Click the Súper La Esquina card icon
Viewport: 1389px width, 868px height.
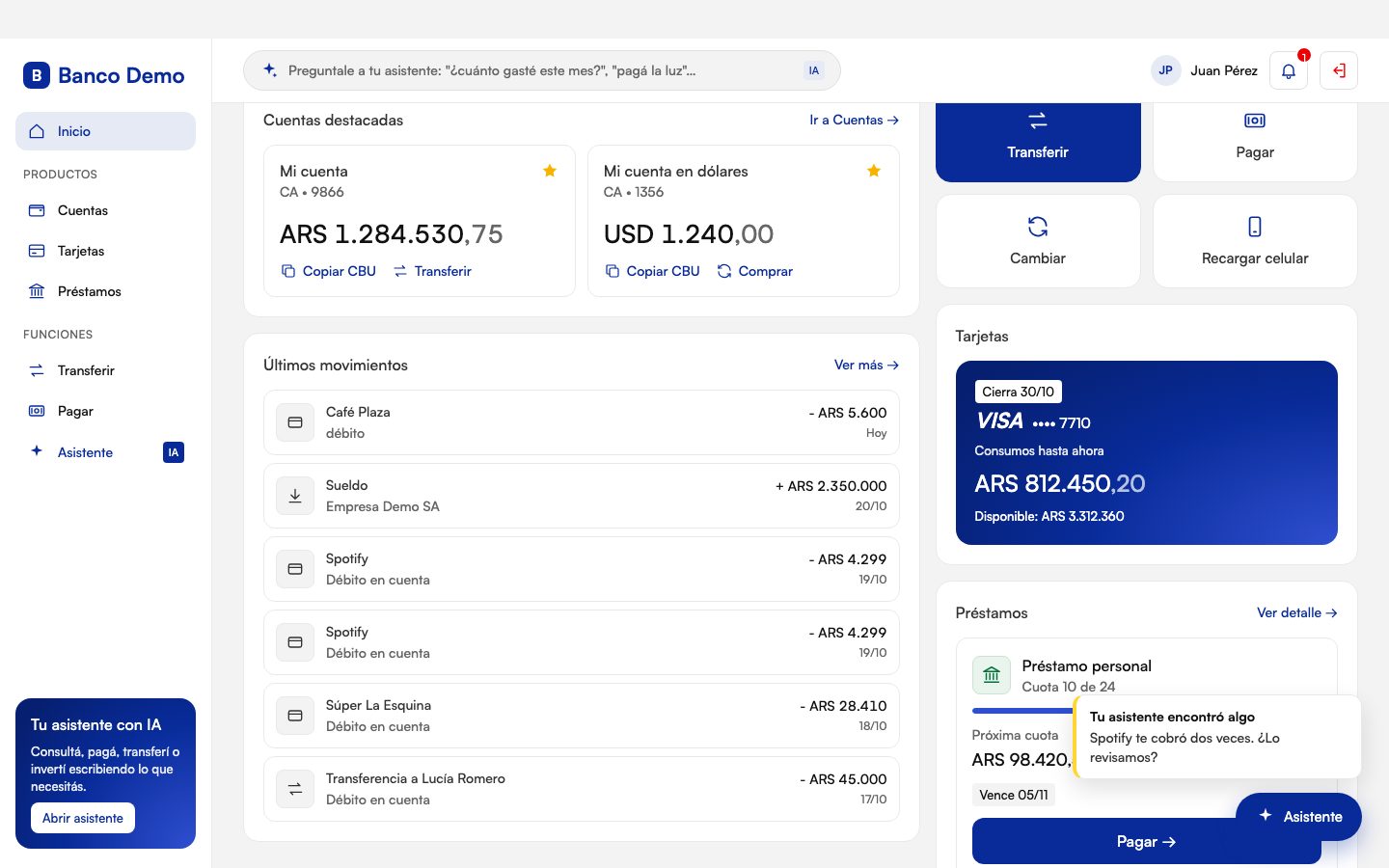295,716
